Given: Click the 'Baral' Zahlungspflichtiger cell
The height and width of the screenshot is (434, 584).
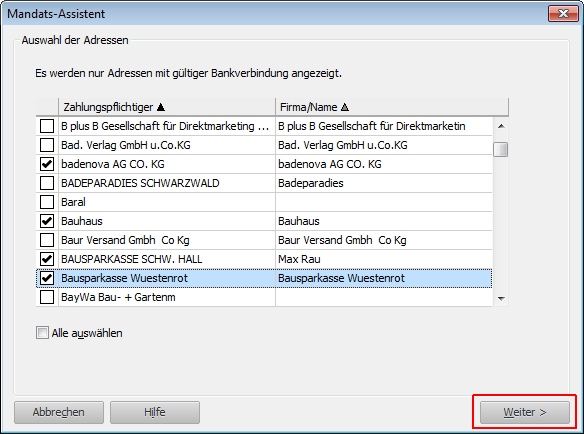Looking at the screenshot, I should (x=167, y=202).
